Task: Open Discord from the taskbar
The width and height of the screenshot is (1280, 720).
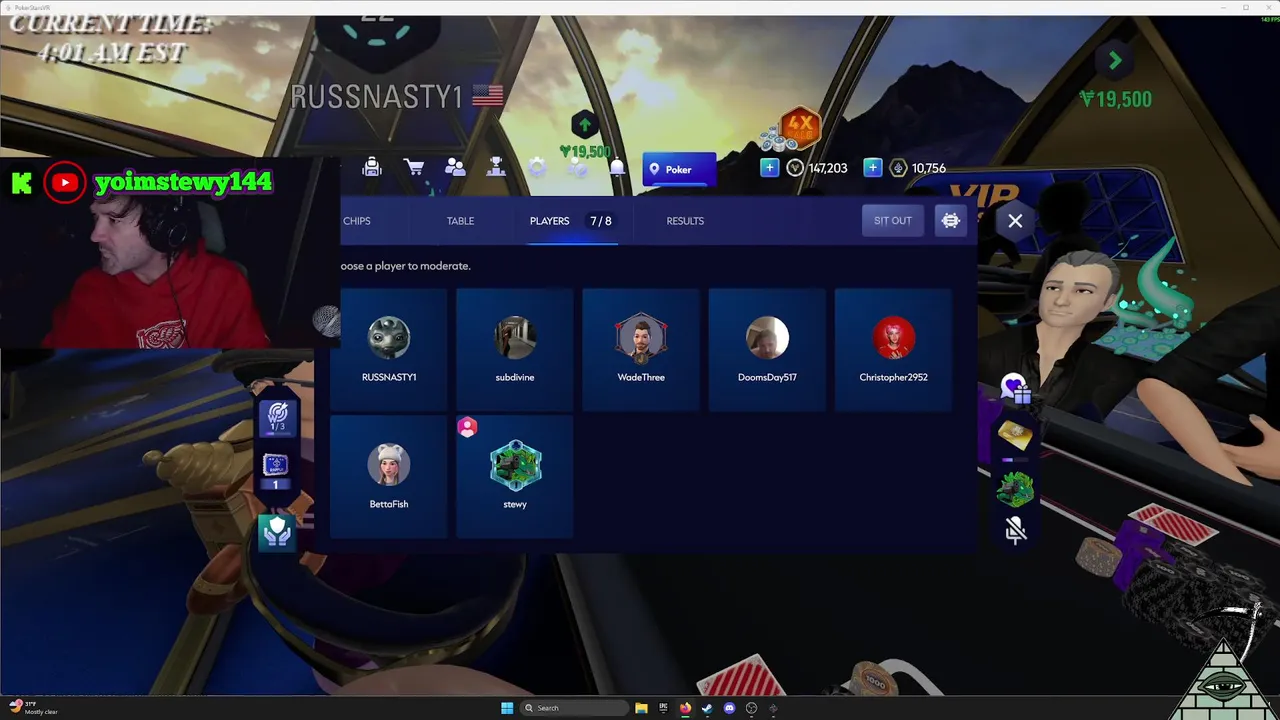Action: (729, 708)
